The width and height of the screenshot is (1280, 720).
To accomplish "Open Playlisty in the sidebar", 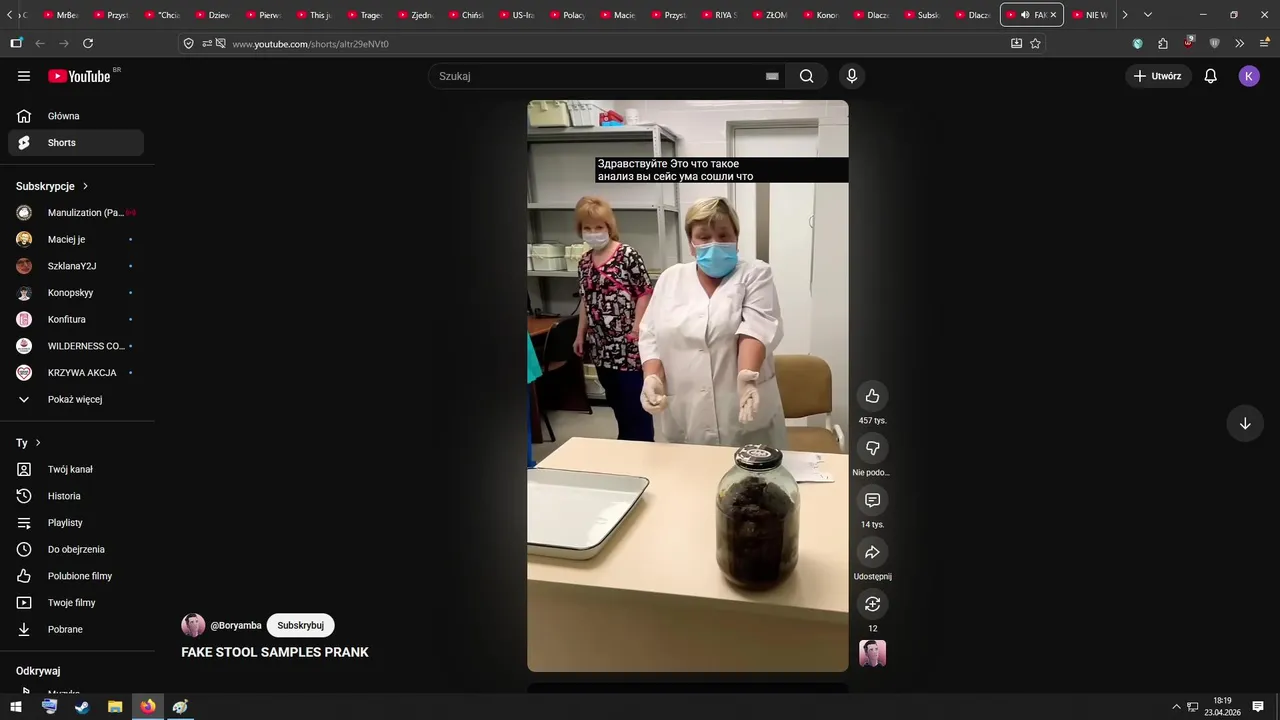I will click(x=76, y=523).
